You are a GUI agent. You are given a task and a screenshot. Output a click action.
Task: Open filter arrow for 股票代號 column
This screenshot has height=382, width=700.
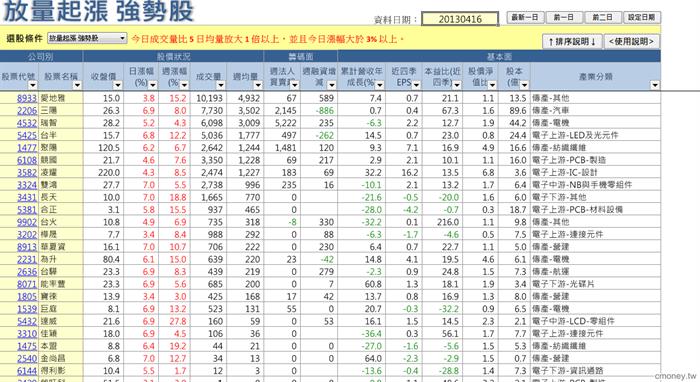33,85
